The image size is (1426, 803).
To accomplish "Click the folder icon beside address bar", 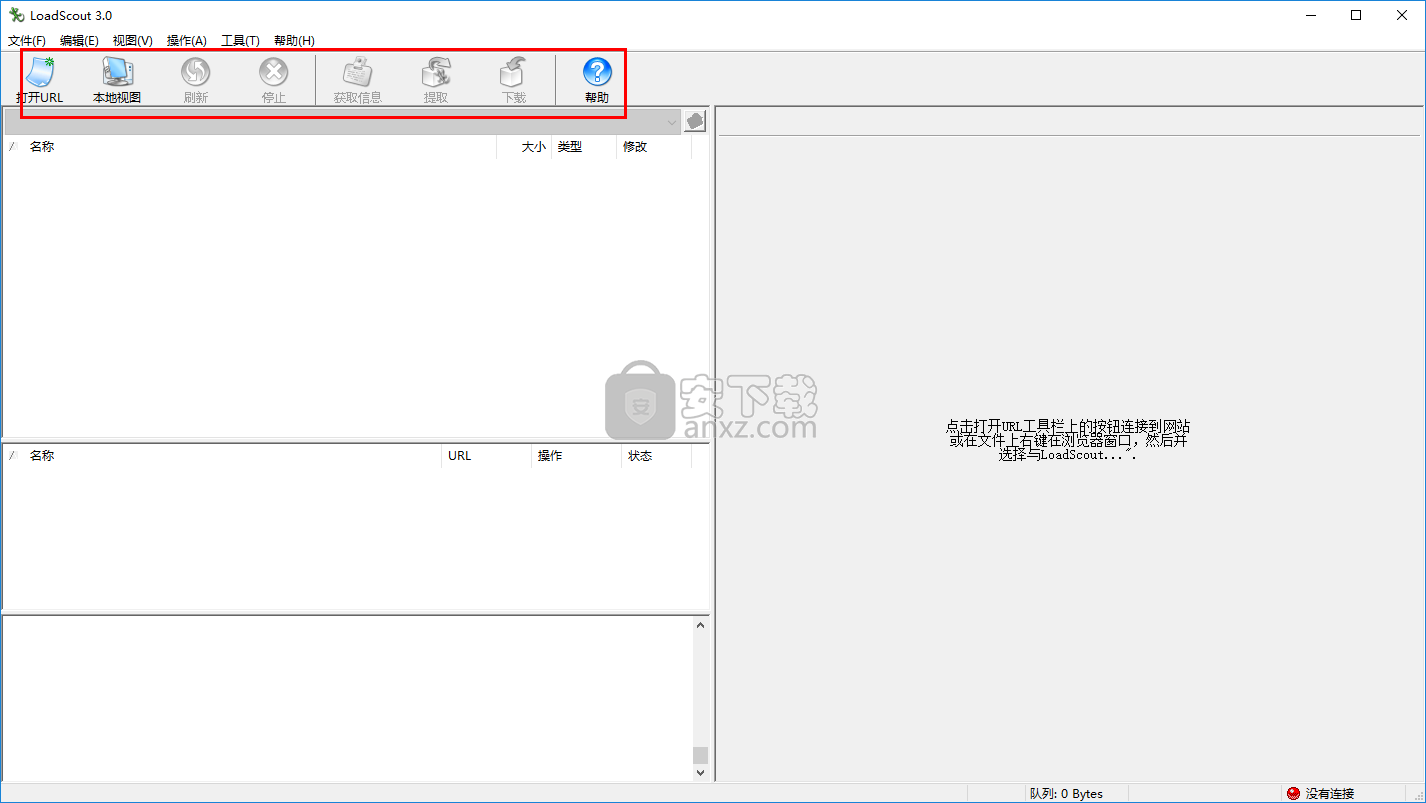I will coord(695,121).
